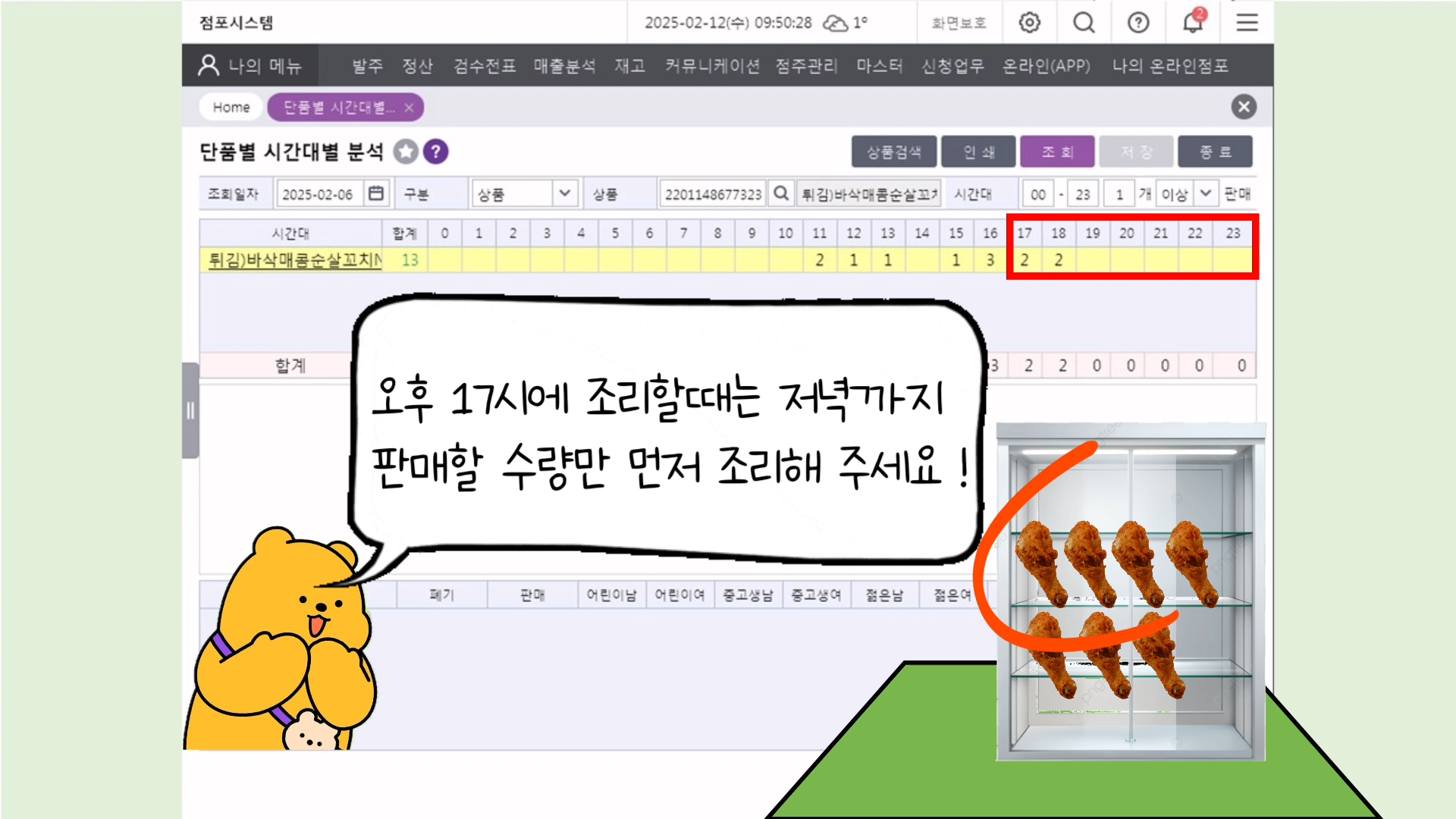Open the hamburger menu icon
Image resolution: width=1456 pixels, height=819 pixels.
(x=1247, y=23)
